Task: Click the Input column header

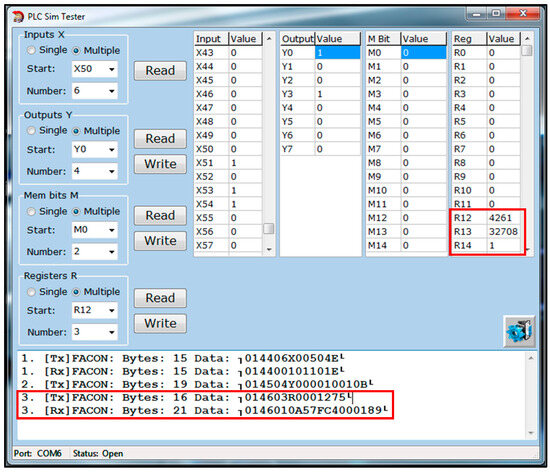Action: [211, 39]
